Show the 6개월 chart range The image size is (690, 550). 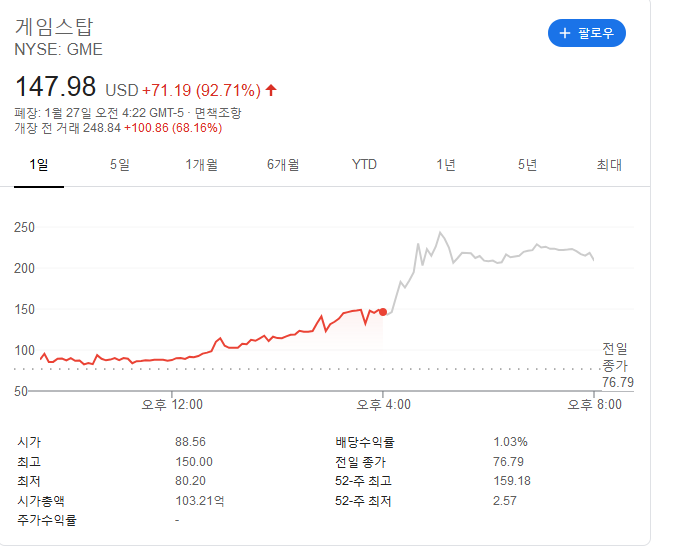[x=283, y=165]
